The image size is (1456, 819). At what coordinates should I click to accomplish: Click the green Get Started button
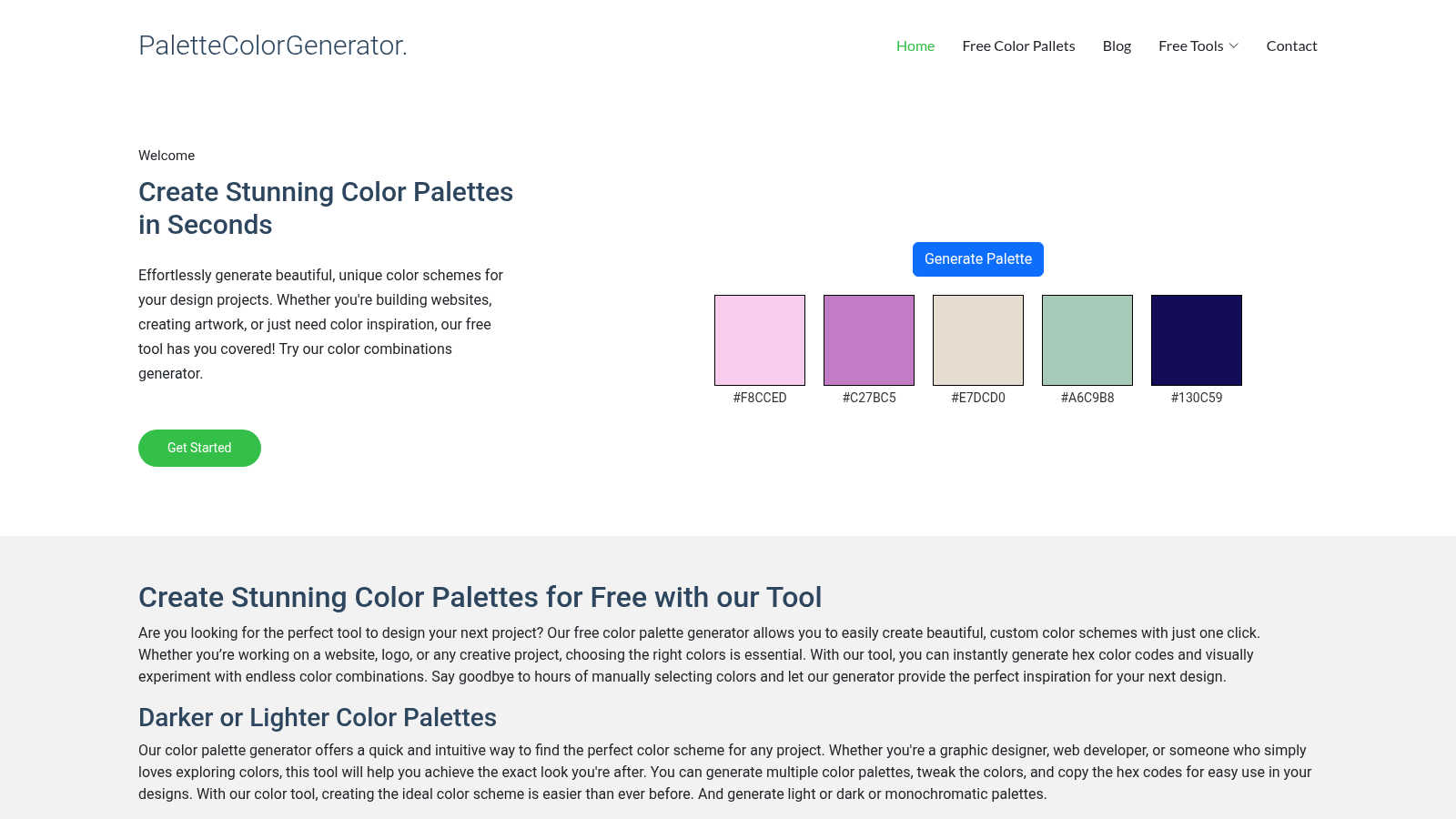tap(199, 448)
